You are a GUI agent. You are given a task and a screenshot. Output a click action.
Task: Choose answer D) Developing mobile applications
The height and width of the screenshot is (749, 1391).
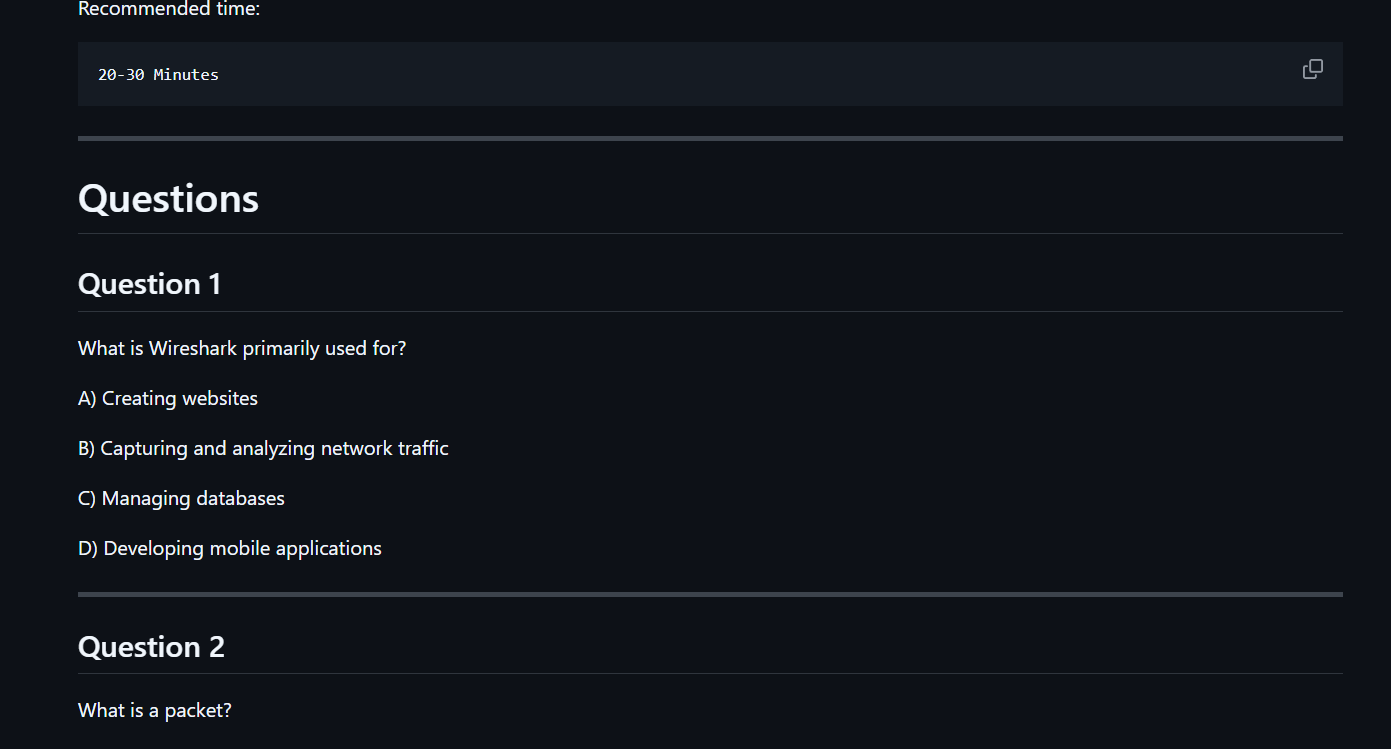pyautogui.click(x=230, y=549)
